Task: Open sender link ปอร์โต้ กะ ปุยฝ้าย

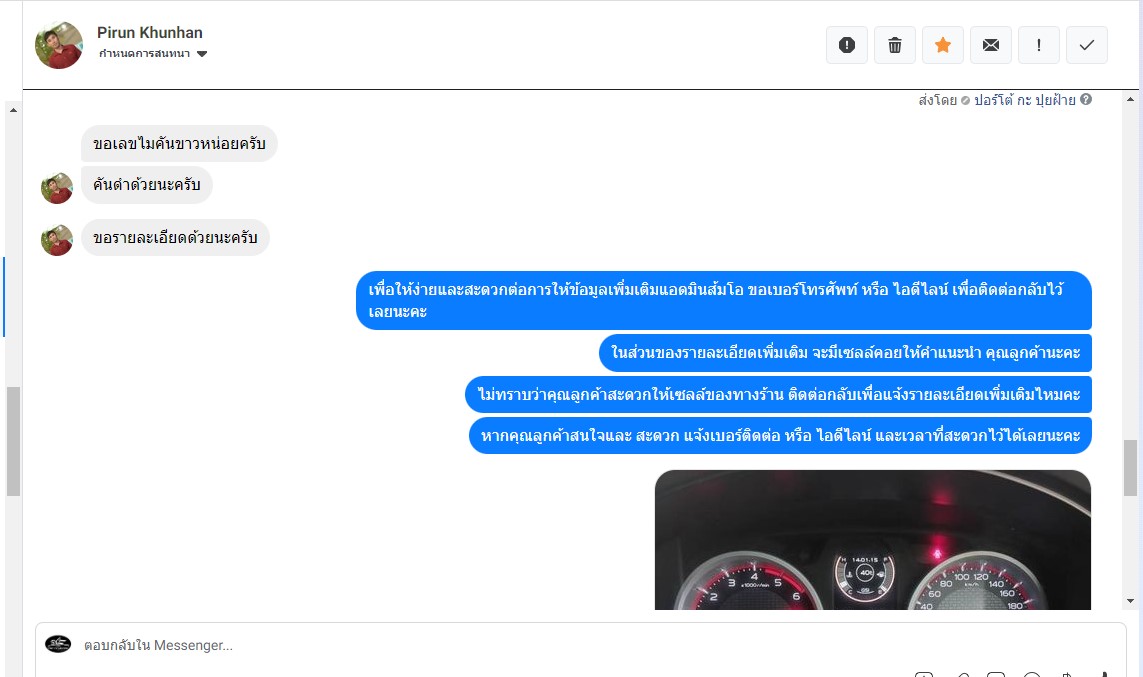Action: click(1024, 100)
